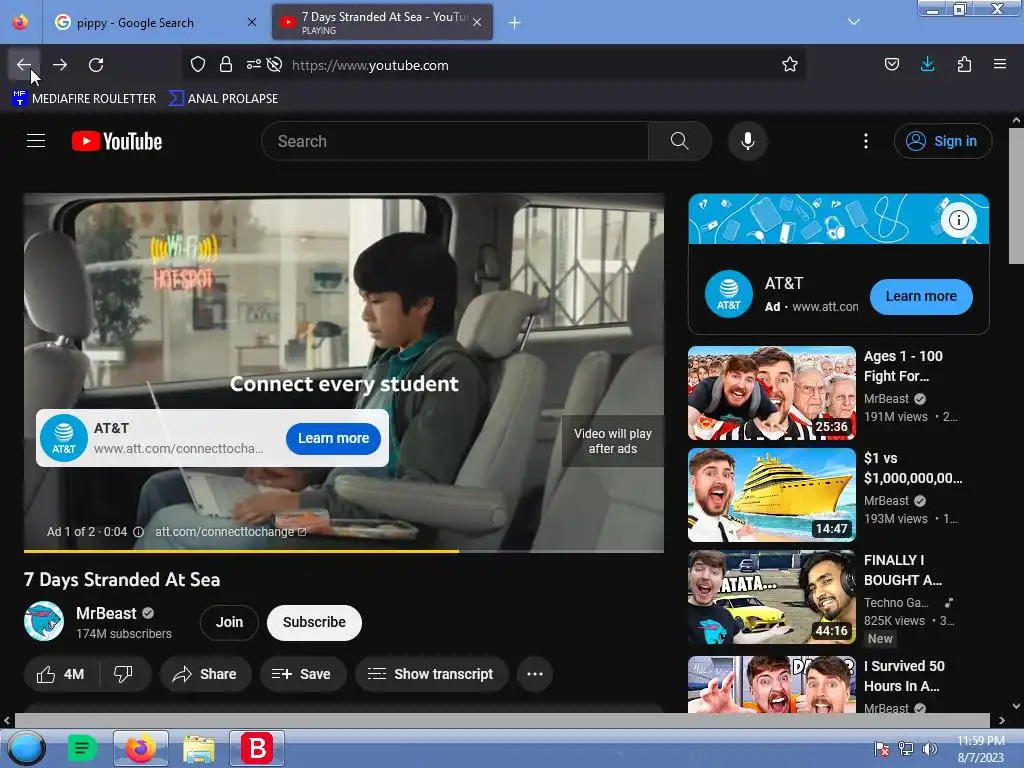Close the pippy Google Search tab
Image resolution: width=1024 pixels, height=768 pixels.
252,22
